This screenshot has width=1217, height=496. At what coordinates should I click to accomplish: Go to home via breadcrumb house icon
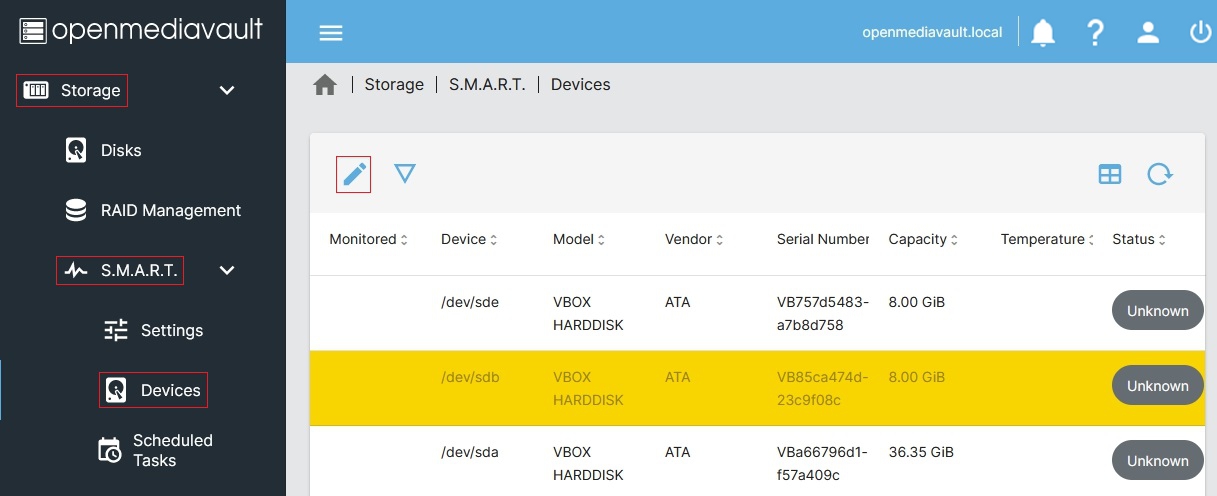tap(325, 85)
